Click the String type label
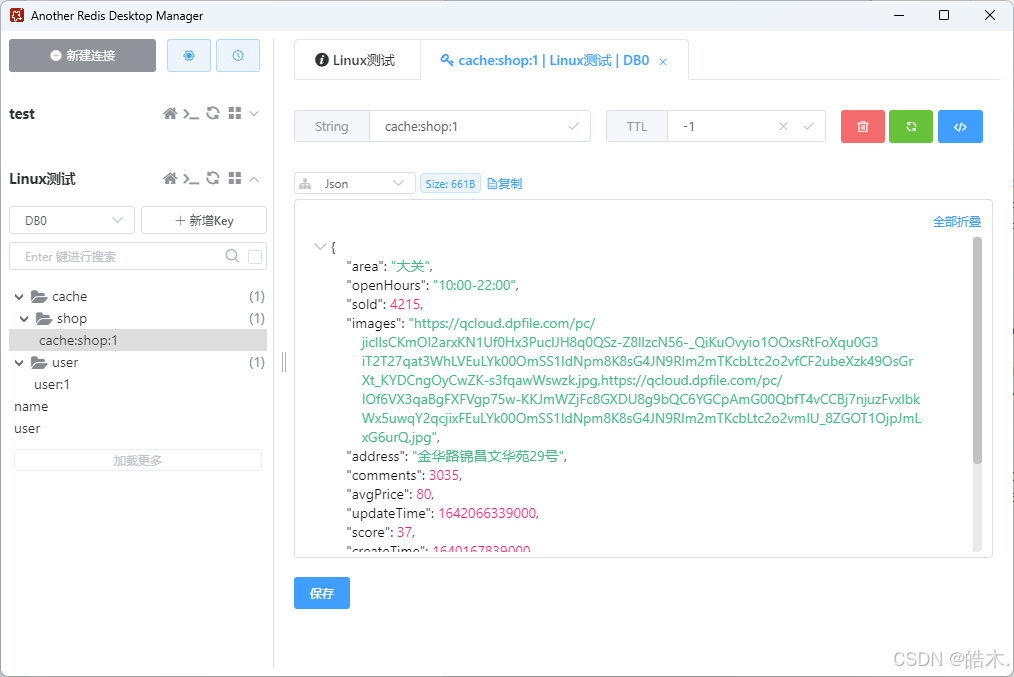Viewport: 1014px width, 677px height. [332, 127]
